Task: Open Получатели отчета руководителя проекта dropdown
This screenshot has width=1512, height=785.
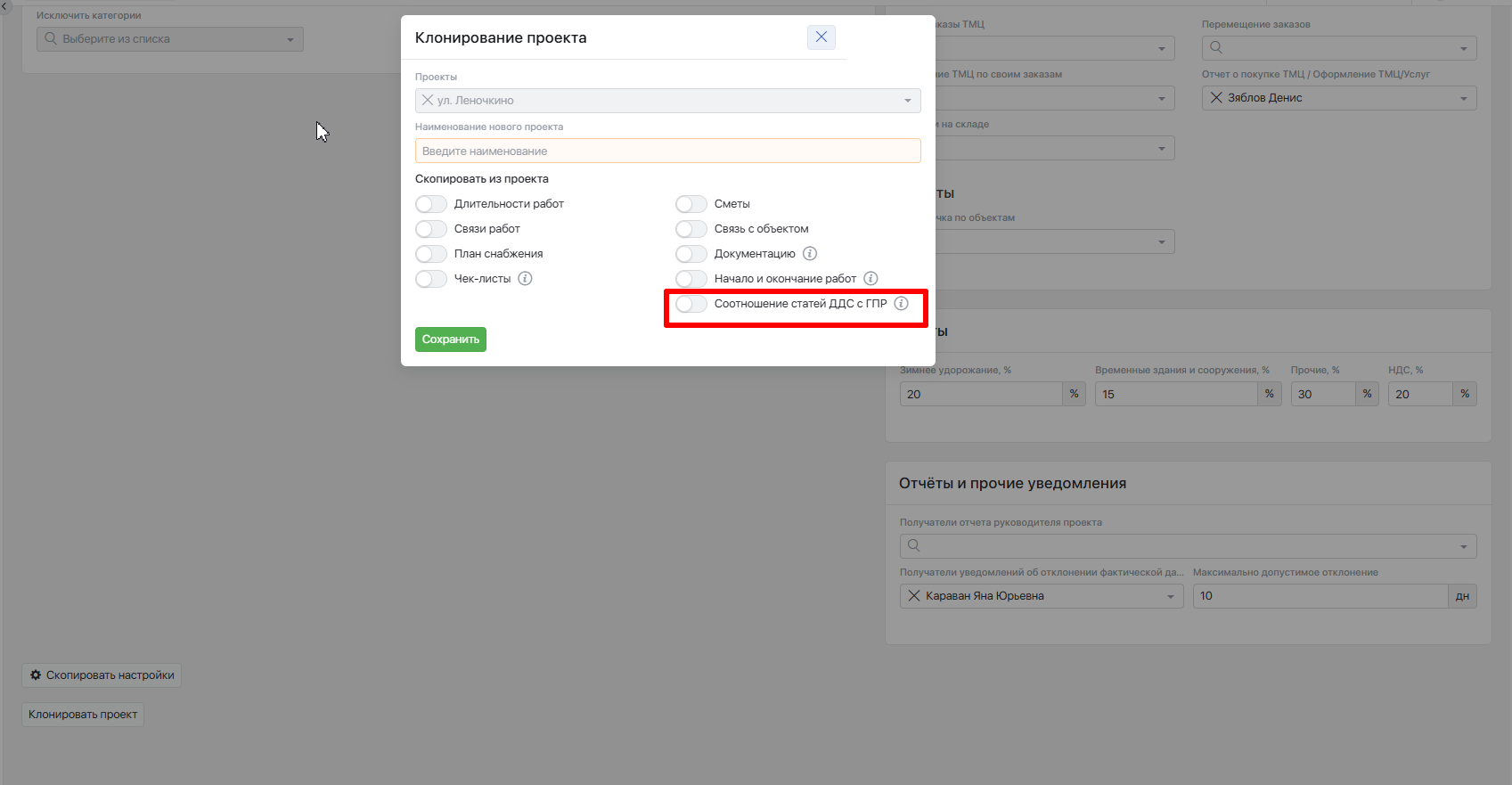Action: pyautogui.click(x=1463, y=546)
